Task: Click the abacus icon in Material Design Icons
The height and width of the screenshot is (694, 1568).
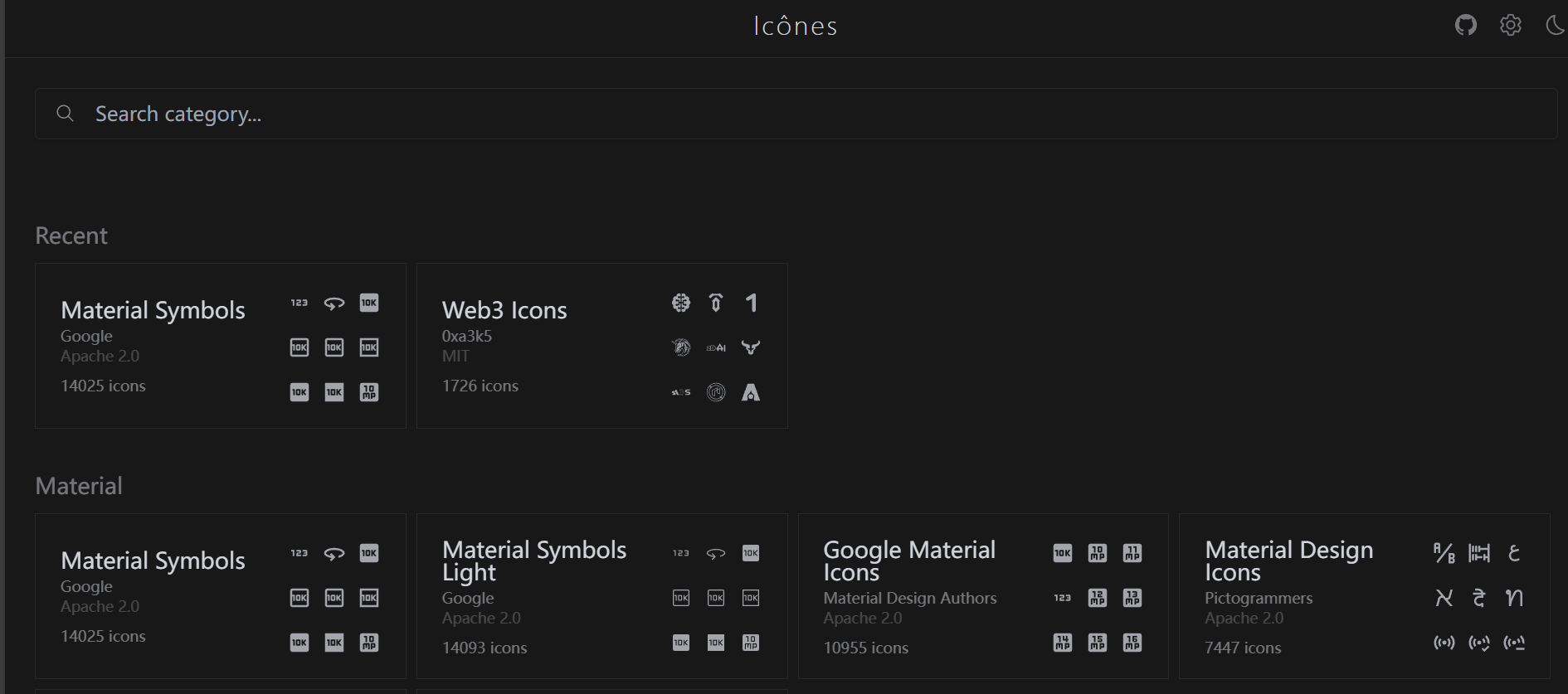Action: (1479, 553)
